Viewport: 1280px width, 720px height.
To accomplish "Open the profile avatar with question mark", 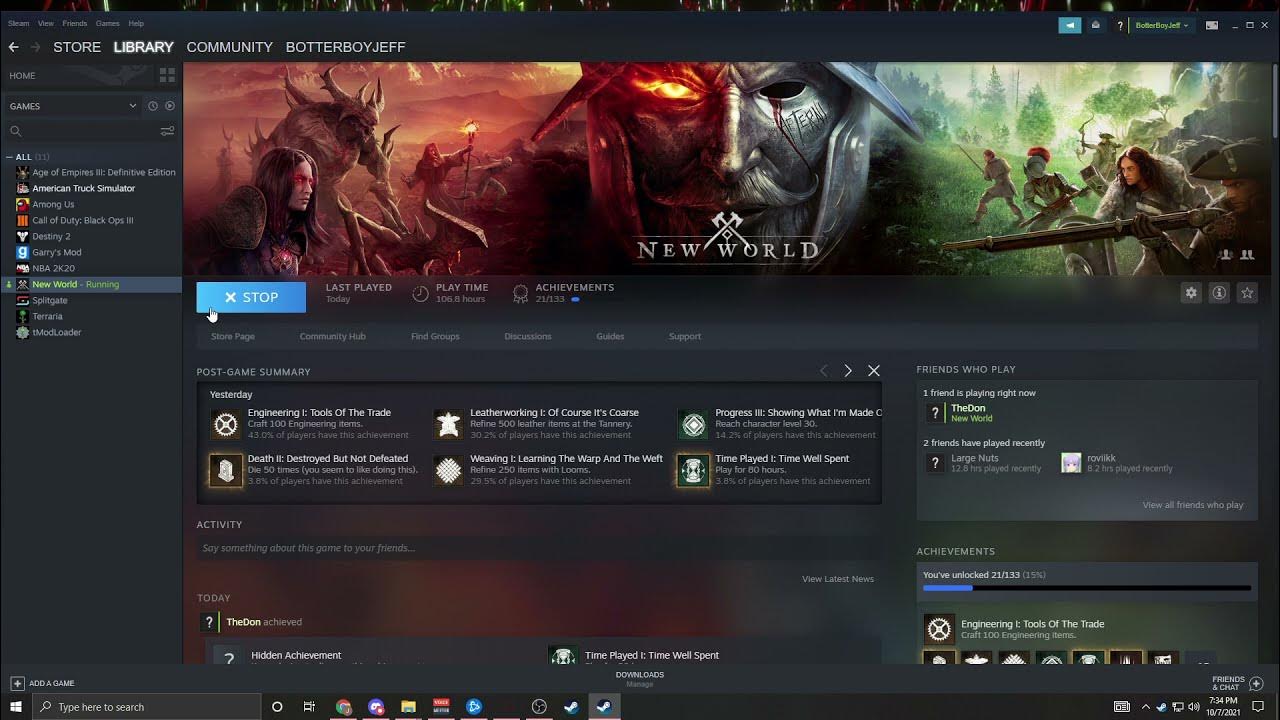I will (x=1120, y=25).
